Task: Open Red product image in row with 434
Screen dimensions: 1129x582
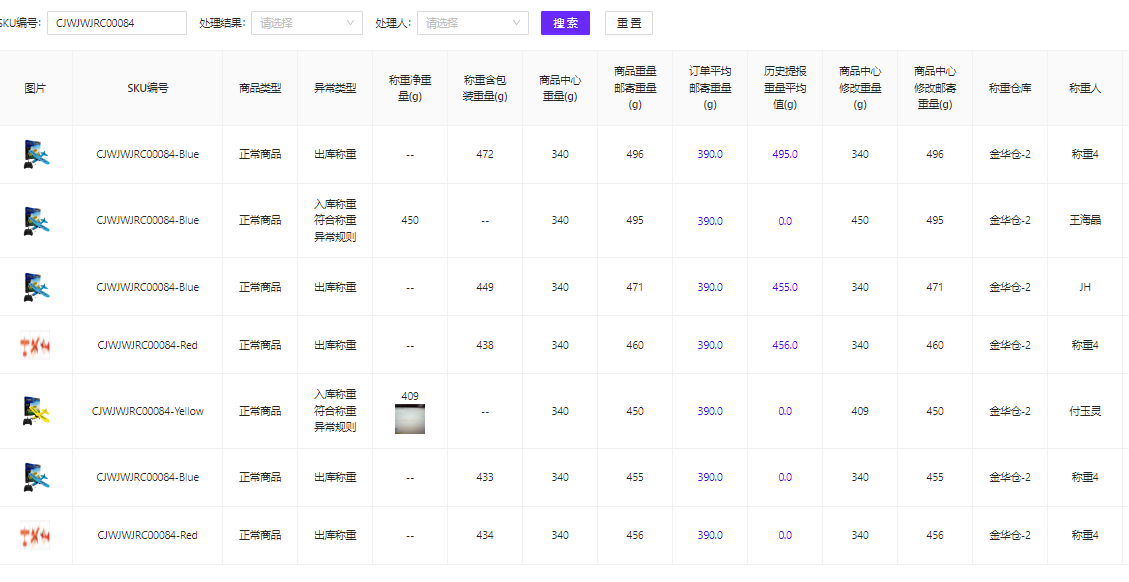Action: point(35,535)
